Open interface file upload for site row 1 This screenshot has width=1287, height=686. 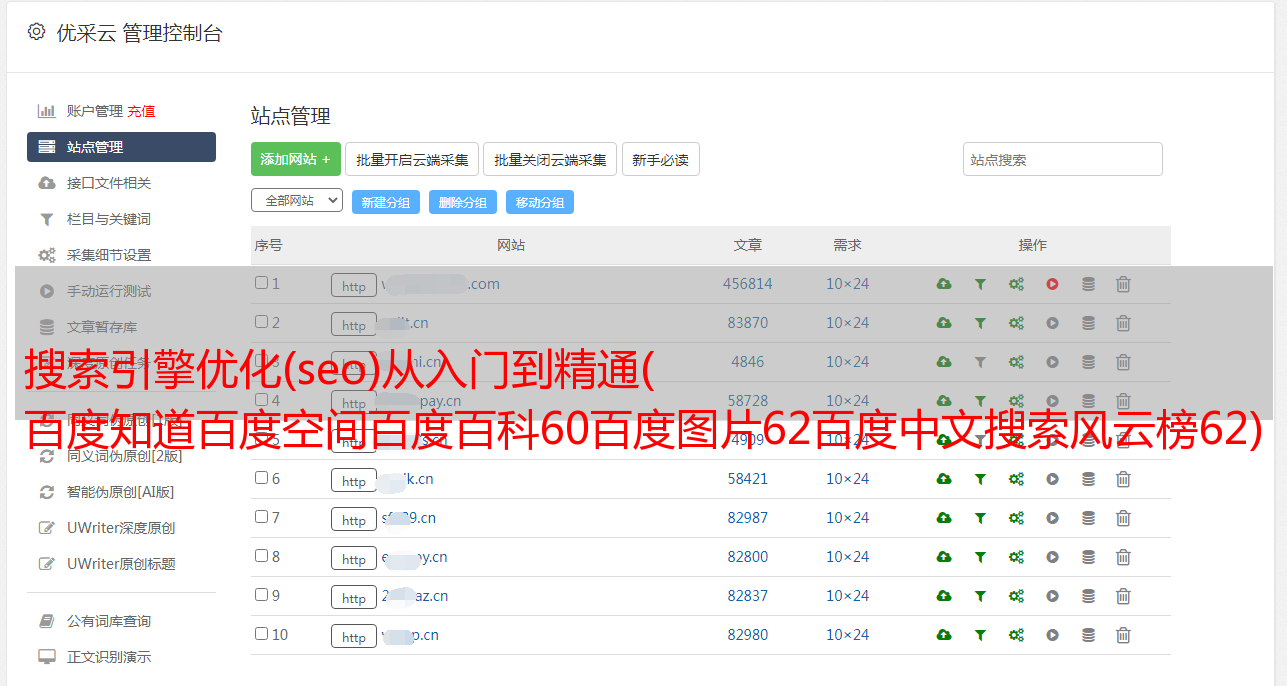click(944, 284)
